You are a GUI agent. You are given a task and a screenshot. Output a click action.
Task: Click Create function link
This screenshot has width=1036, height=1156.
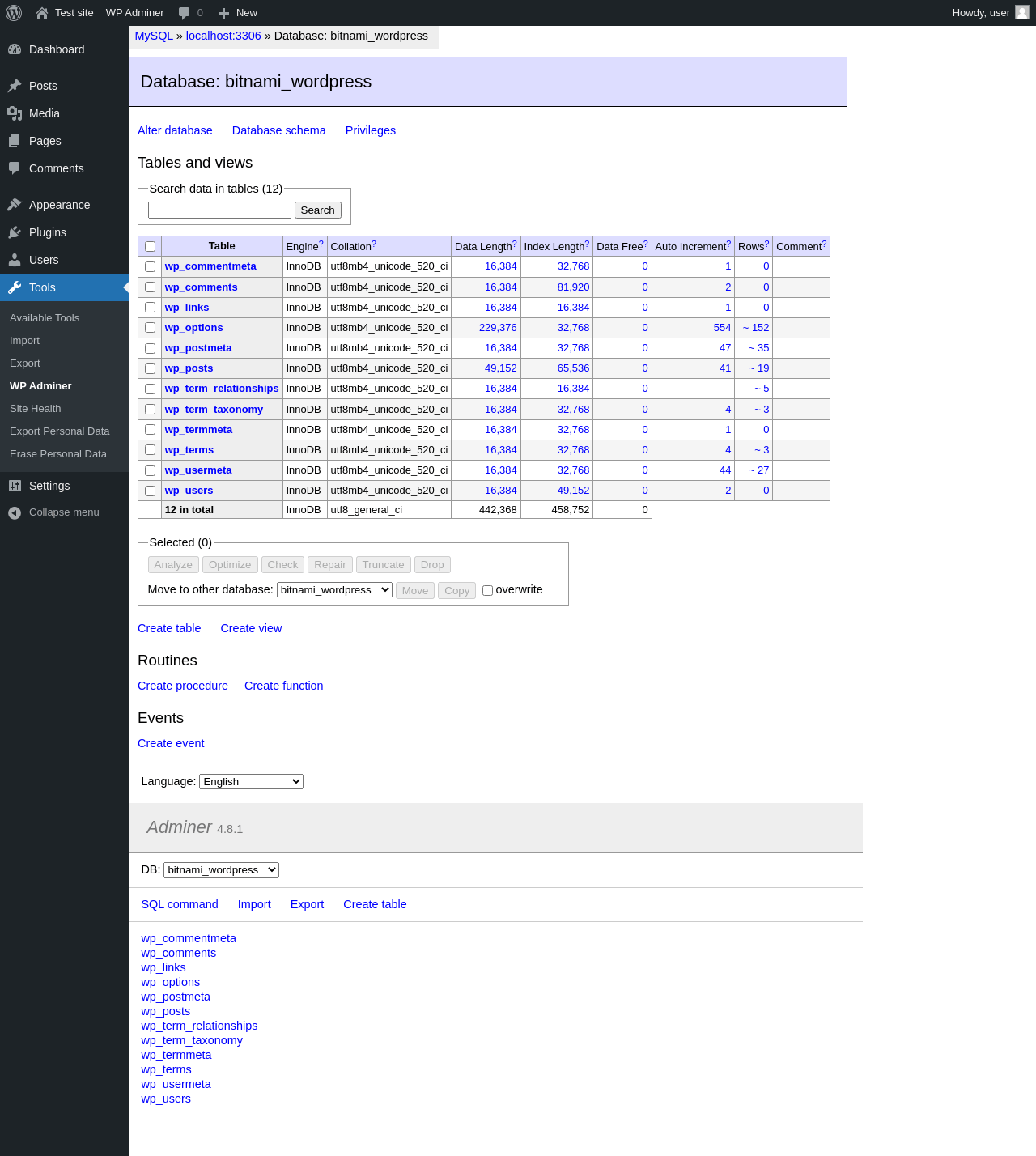(283, 686)
